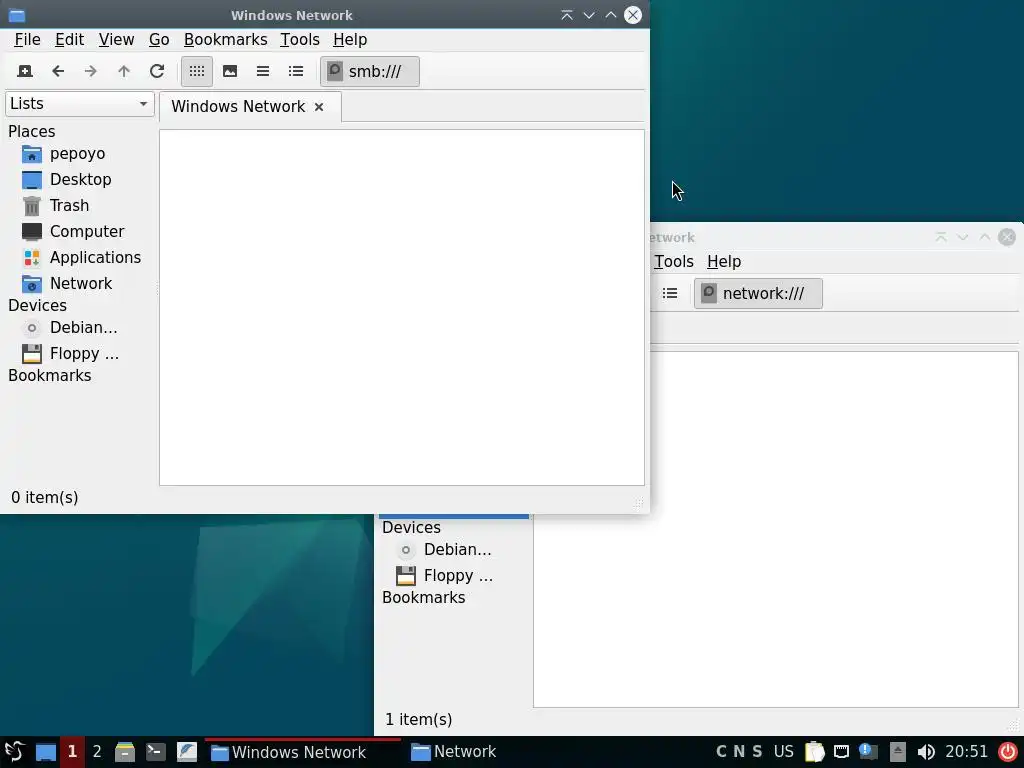Viewport: 1024px width, 768px height.
Task: Switch to compact view mode
Action: (x=263, y=71)
